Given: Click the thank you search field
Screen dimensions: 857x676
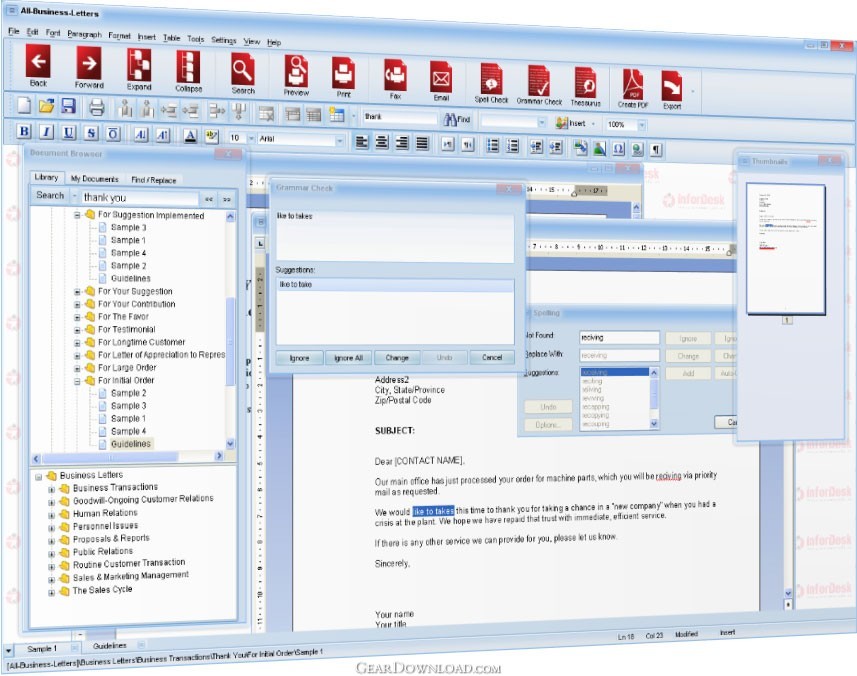Looking at the screenshot, I should tap(140, 197).
